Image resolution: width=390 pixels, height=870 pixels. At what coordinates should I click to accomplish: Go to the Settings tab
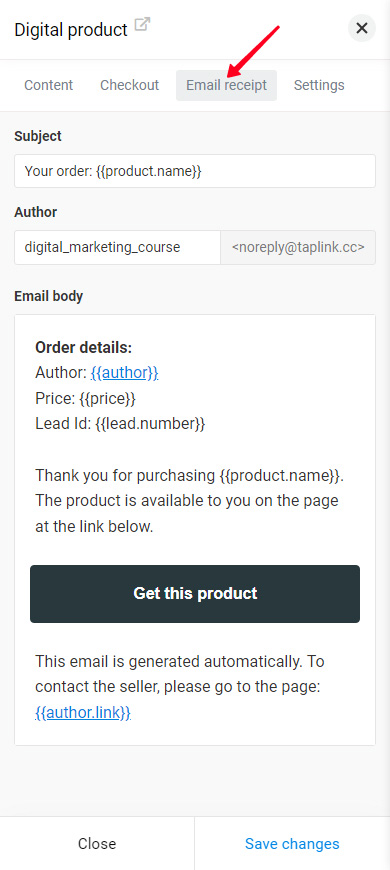(x=319, y=85)
